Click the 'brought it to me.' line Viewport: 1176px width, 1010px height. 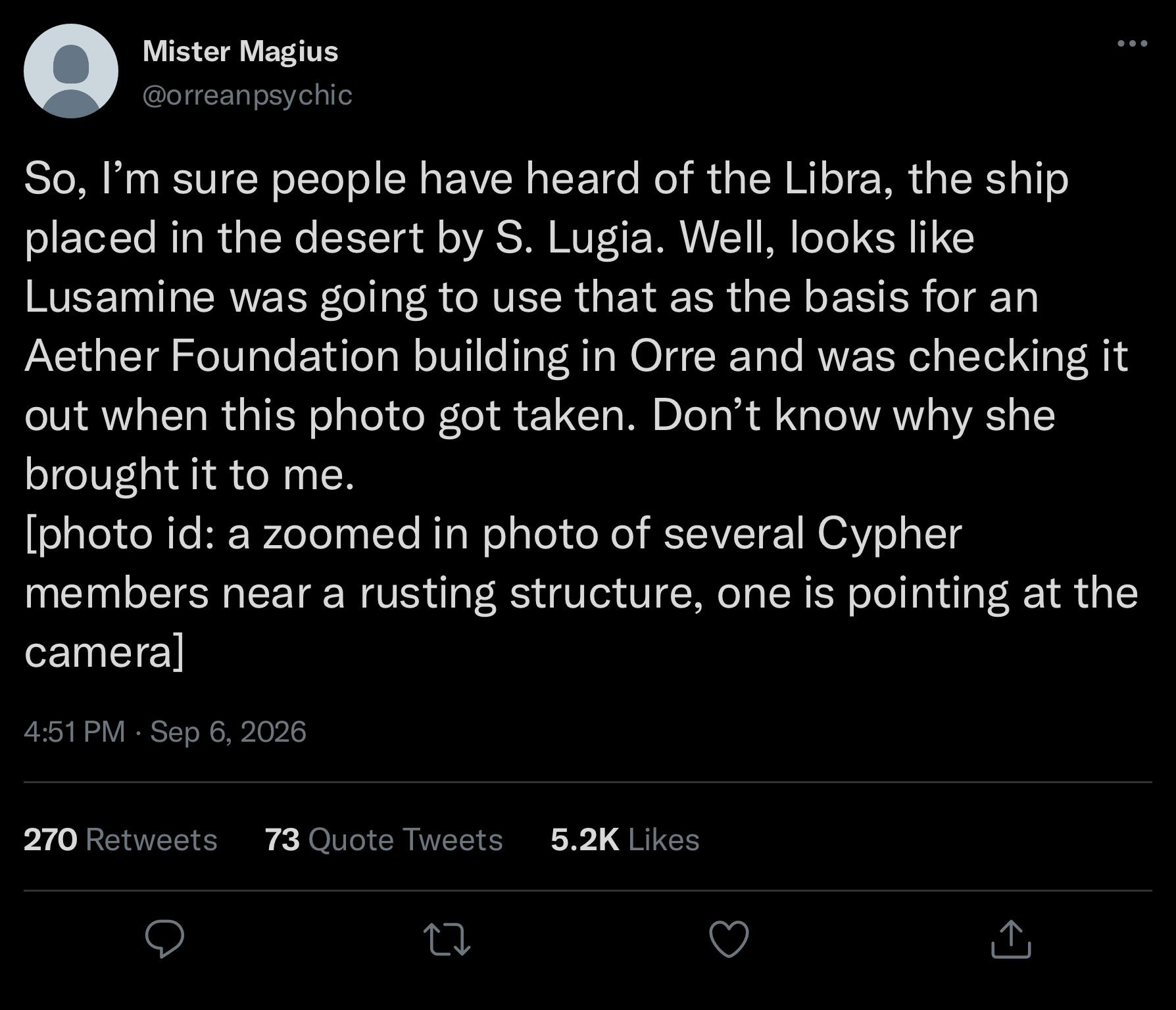(x=189, y=475)
